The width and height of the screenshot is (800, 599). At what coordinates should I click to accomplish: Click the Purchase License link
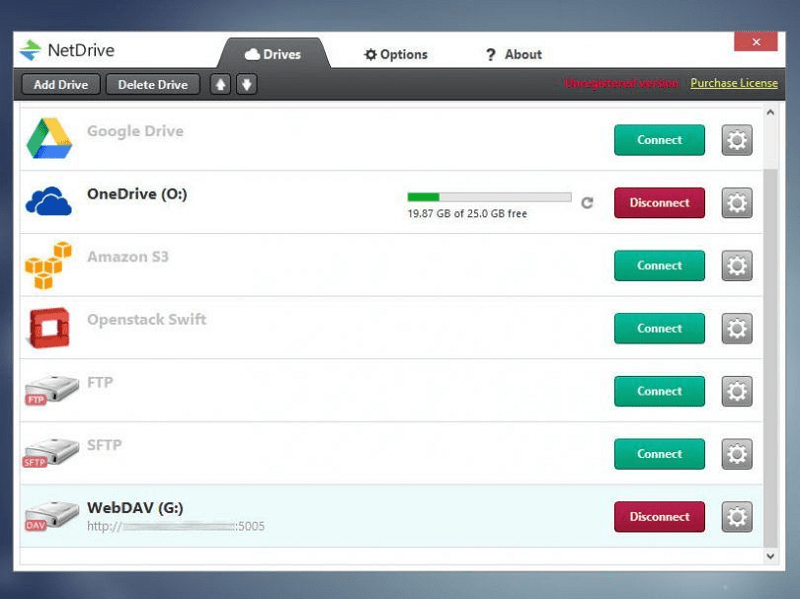pos(734,83)
